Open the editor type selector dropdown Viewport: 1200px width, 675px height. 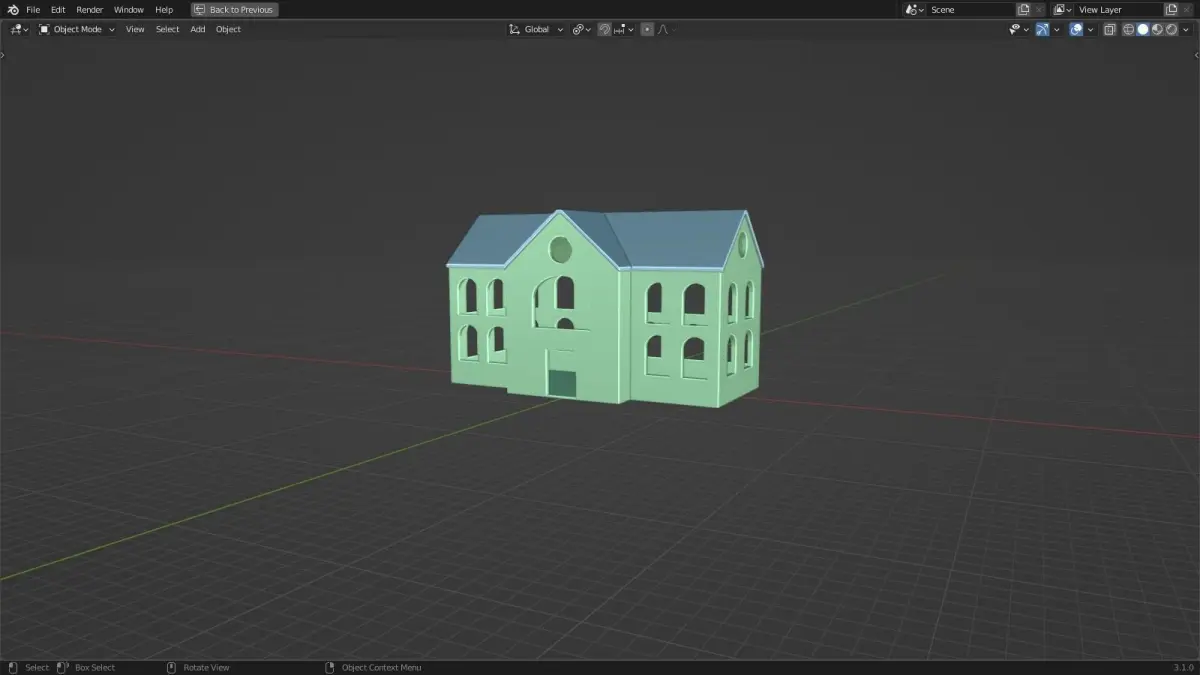click(19, 29)
